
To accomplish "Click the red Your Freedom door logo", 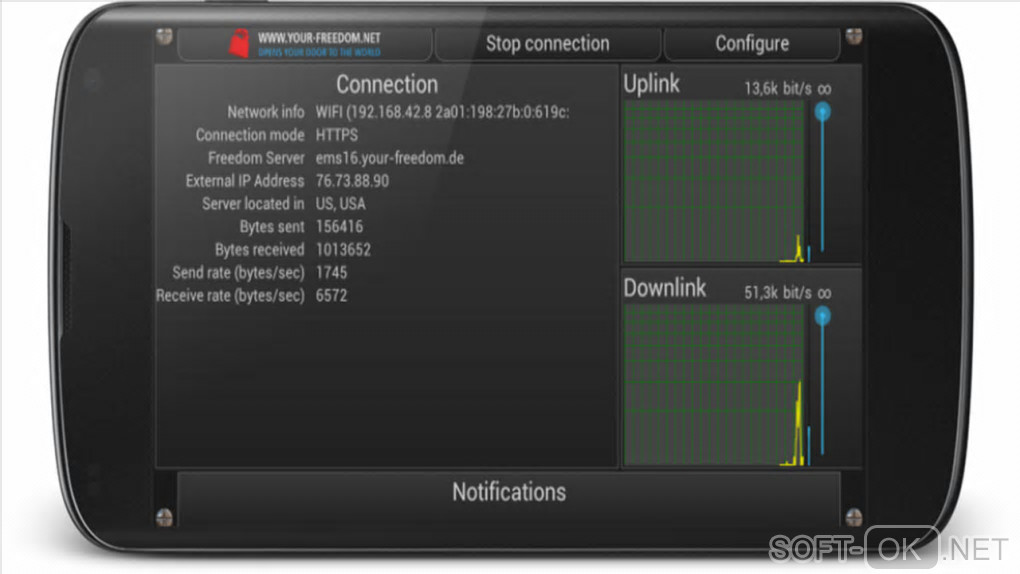I will pos(239,44).
